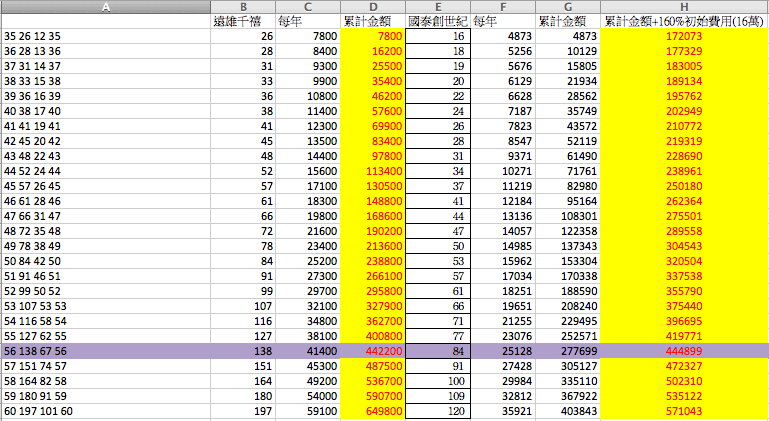The height and width of the screenshot is (421, 769).
Task: Select cell with value 46200
Action: click(373, 96)
